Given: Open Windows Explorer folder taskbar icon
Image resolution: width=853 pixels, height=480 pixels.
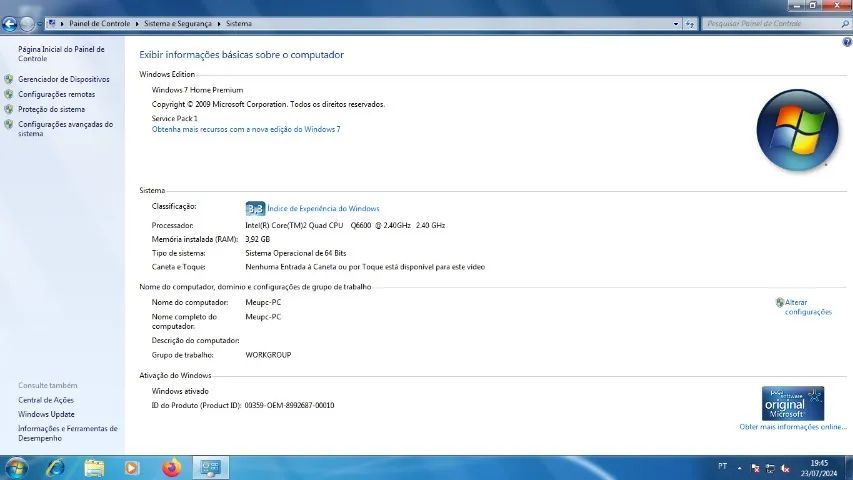Looking at the screenshot, I should click(x=94, y=468).
